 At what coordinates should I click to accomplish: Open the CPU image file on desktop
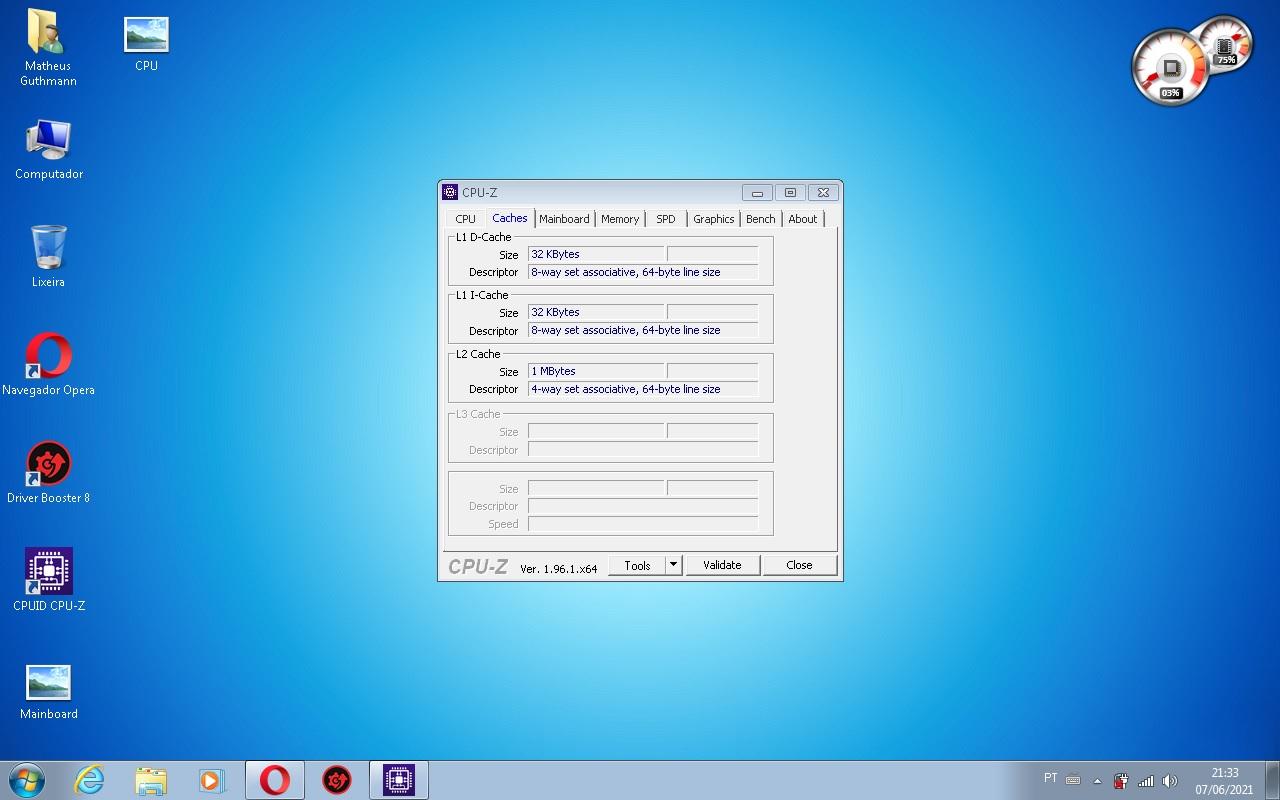point(146,44)
